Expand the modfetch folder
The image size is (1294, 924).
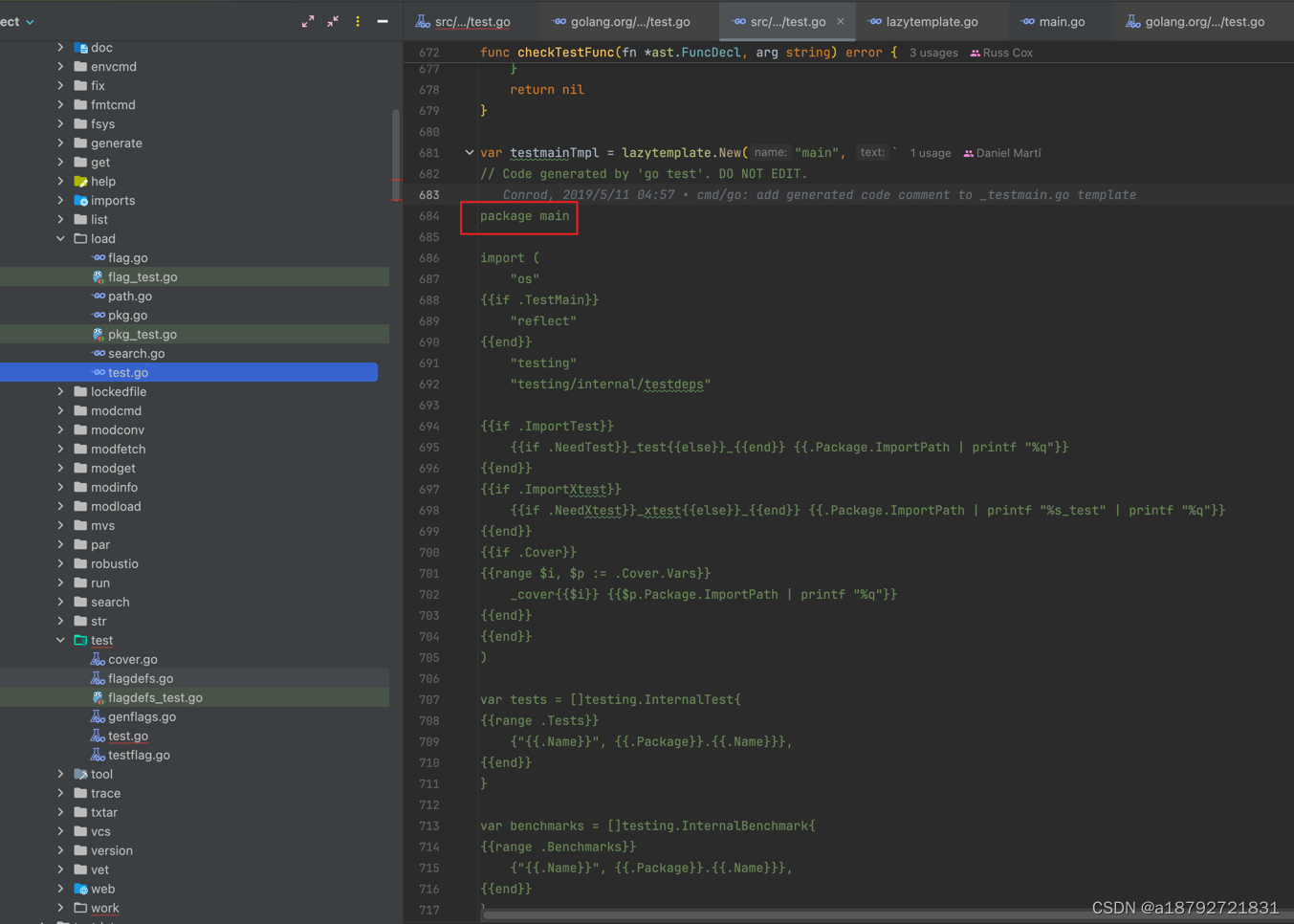pos(60,449)
